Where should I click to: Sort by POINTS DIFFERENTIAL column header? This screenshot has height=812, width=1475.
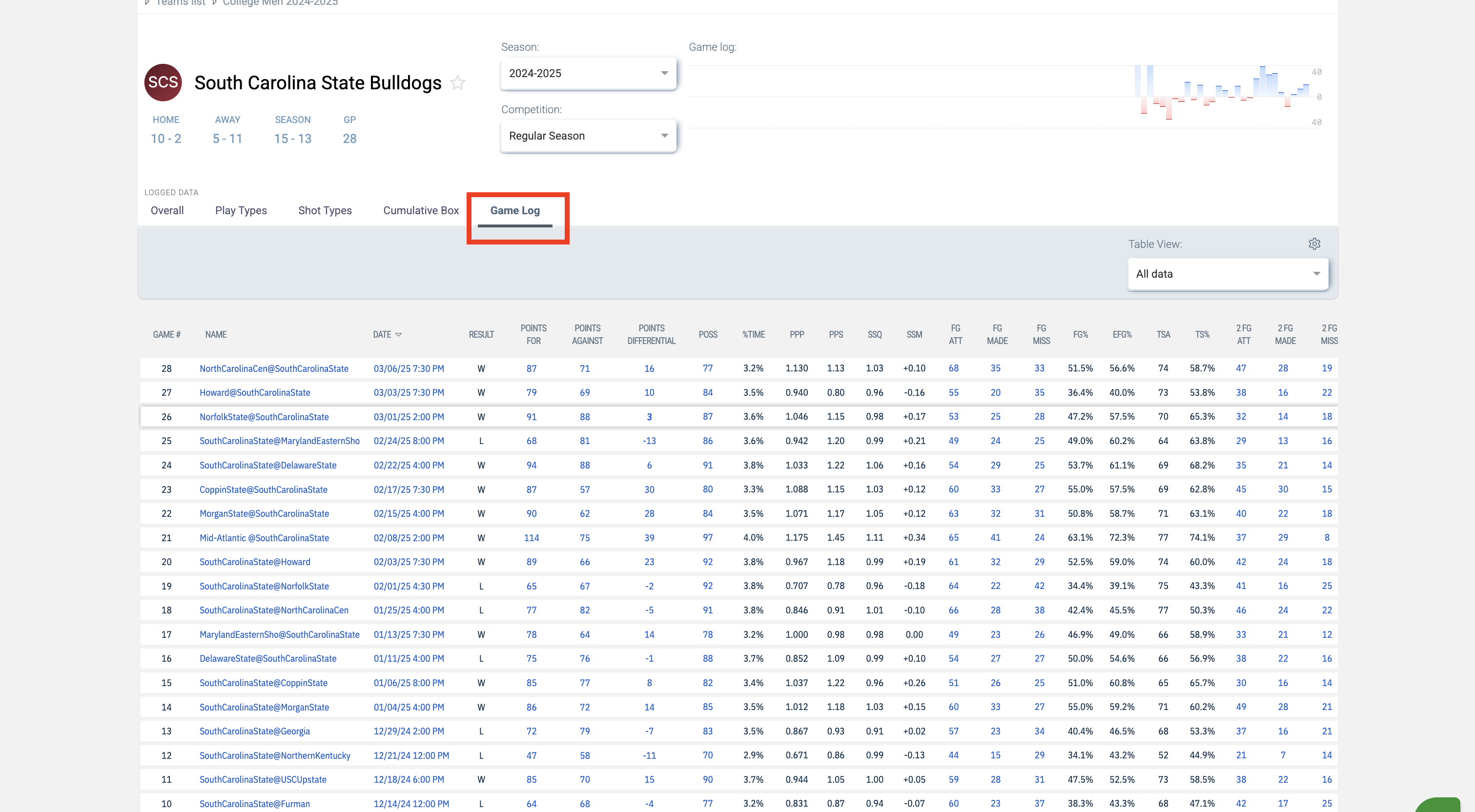coord(651,334)
